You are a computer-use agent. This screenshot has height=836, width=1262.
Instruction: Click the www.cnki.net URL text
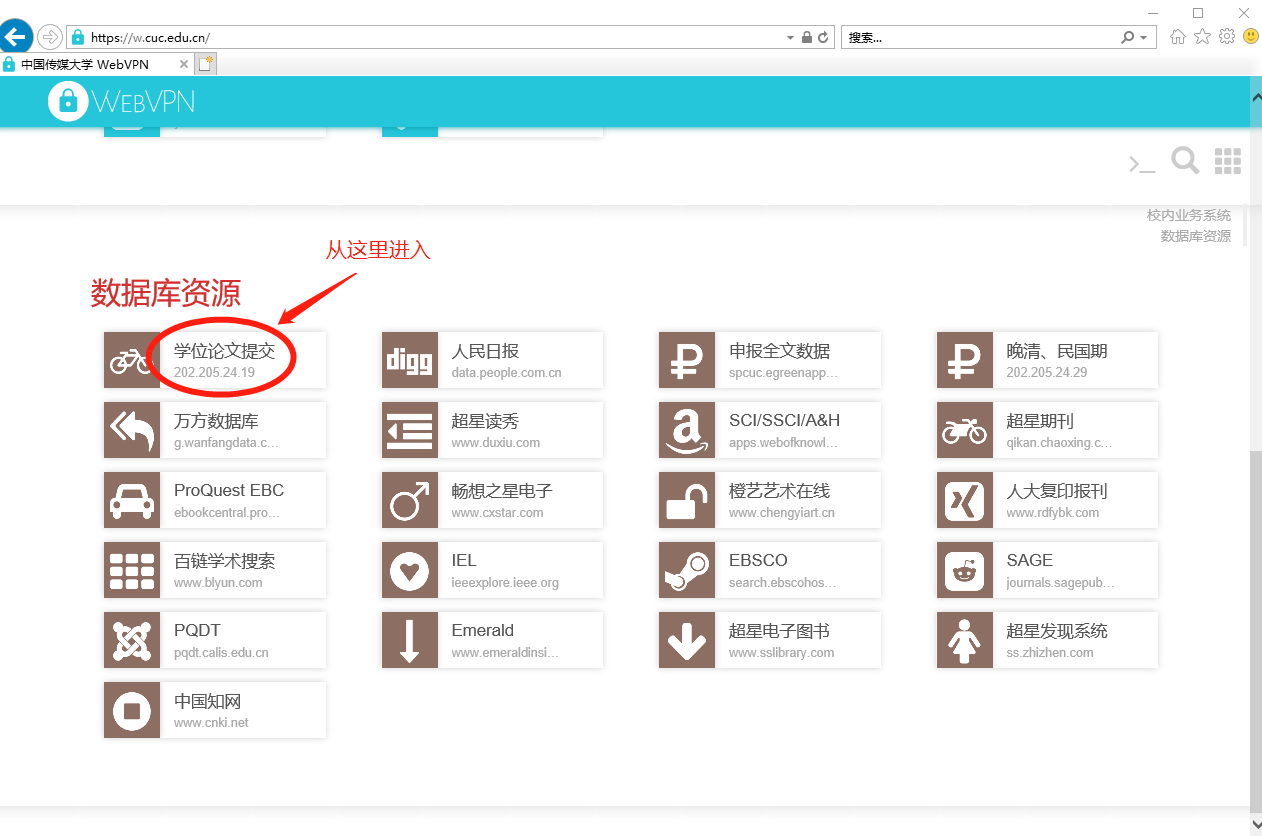(x=211, y=723)
